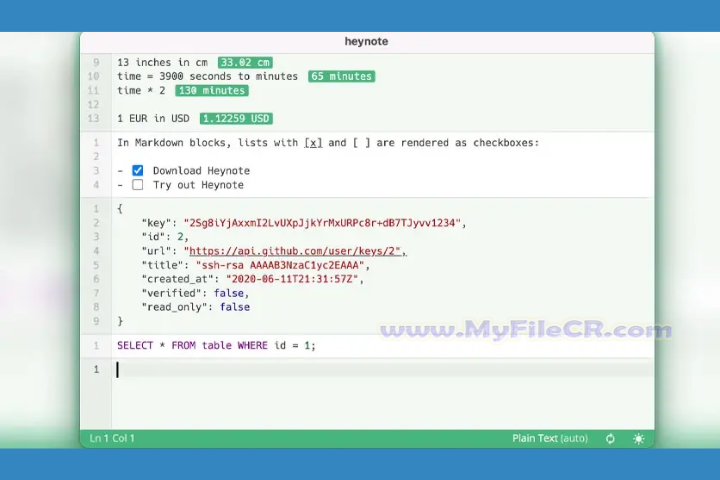Viewport: 720px width, 480px height.
Task: Click the Ln 1 Col 1 cursor position
Action: point(112,439)
